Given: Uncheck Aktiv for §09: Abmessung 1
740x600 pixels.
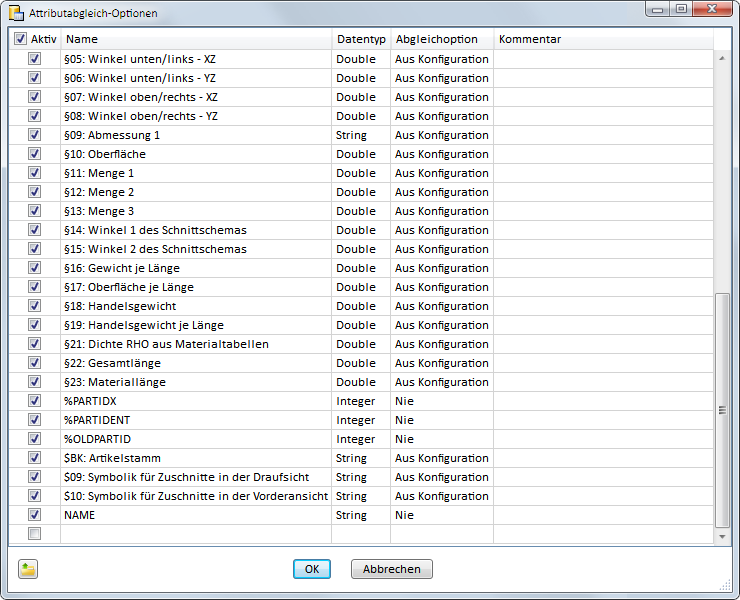Looking at the screenshot, I should point(34,135).
